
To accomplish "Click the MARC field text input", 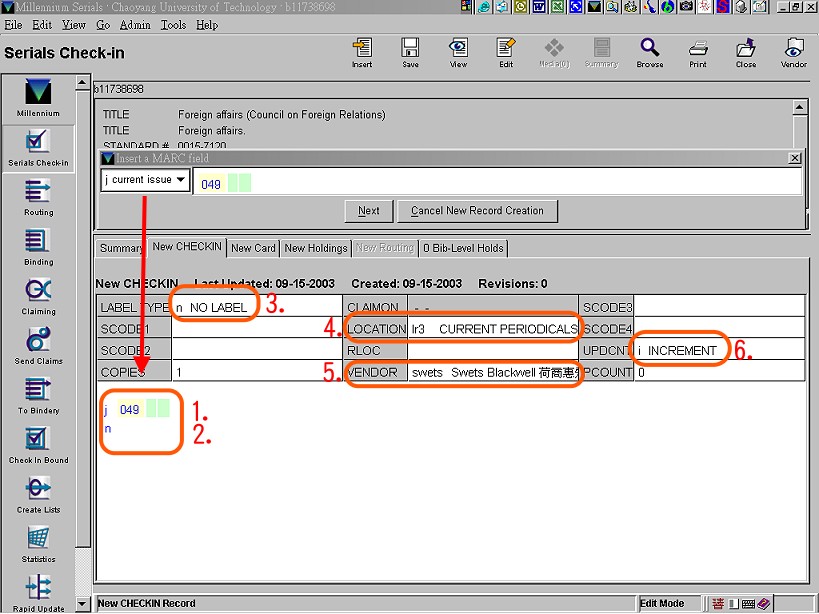I will coord(500,183).
